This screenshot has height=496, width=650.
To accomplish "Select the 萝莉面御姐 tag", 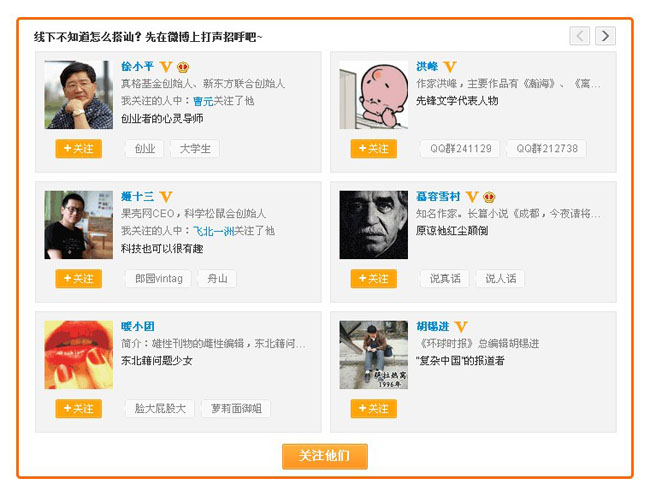I will click(236, 409).
